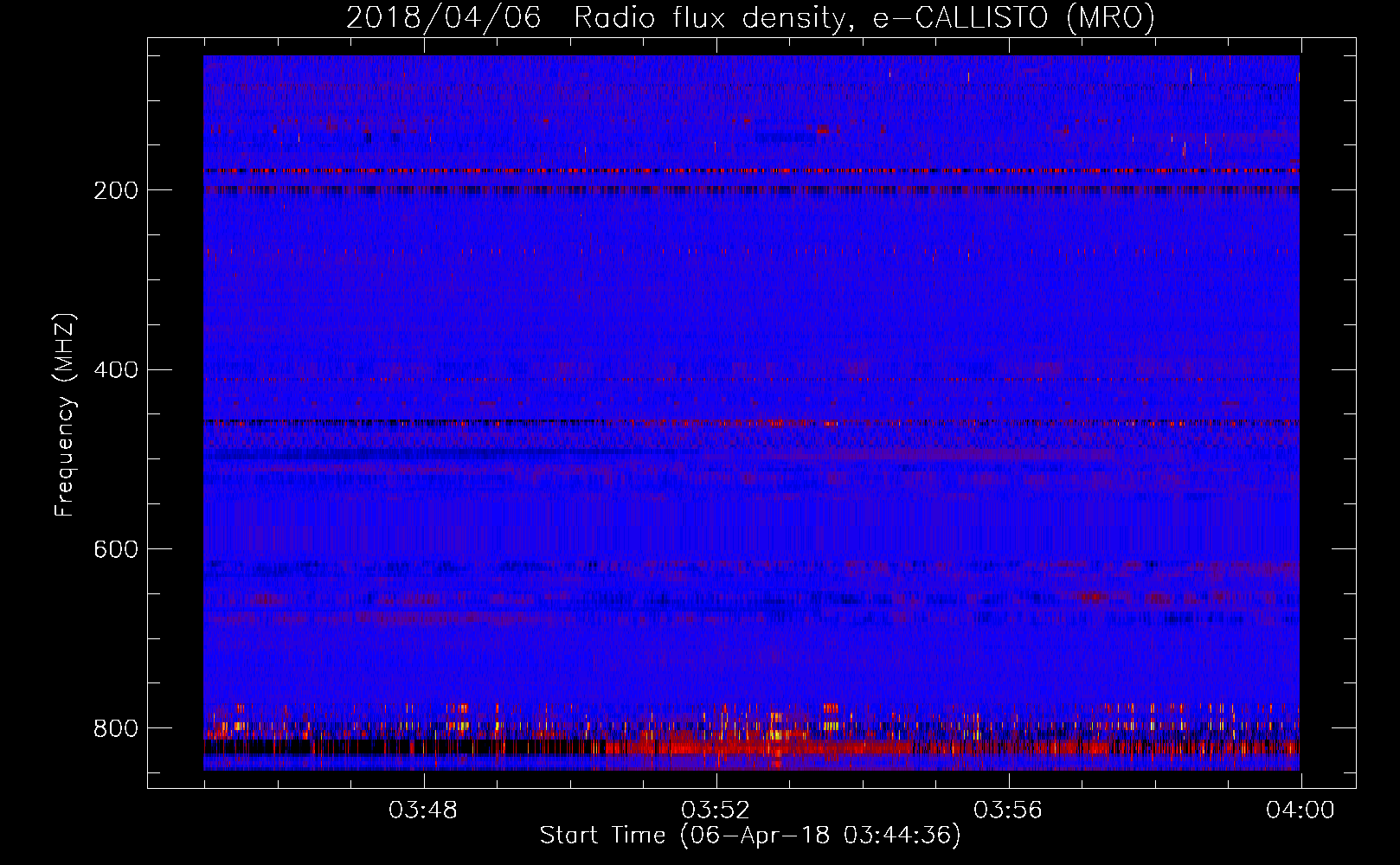Click the 800 frequency tick label
The height and width of the screenshot is (865, 1400).
click(x=116, y=728)
